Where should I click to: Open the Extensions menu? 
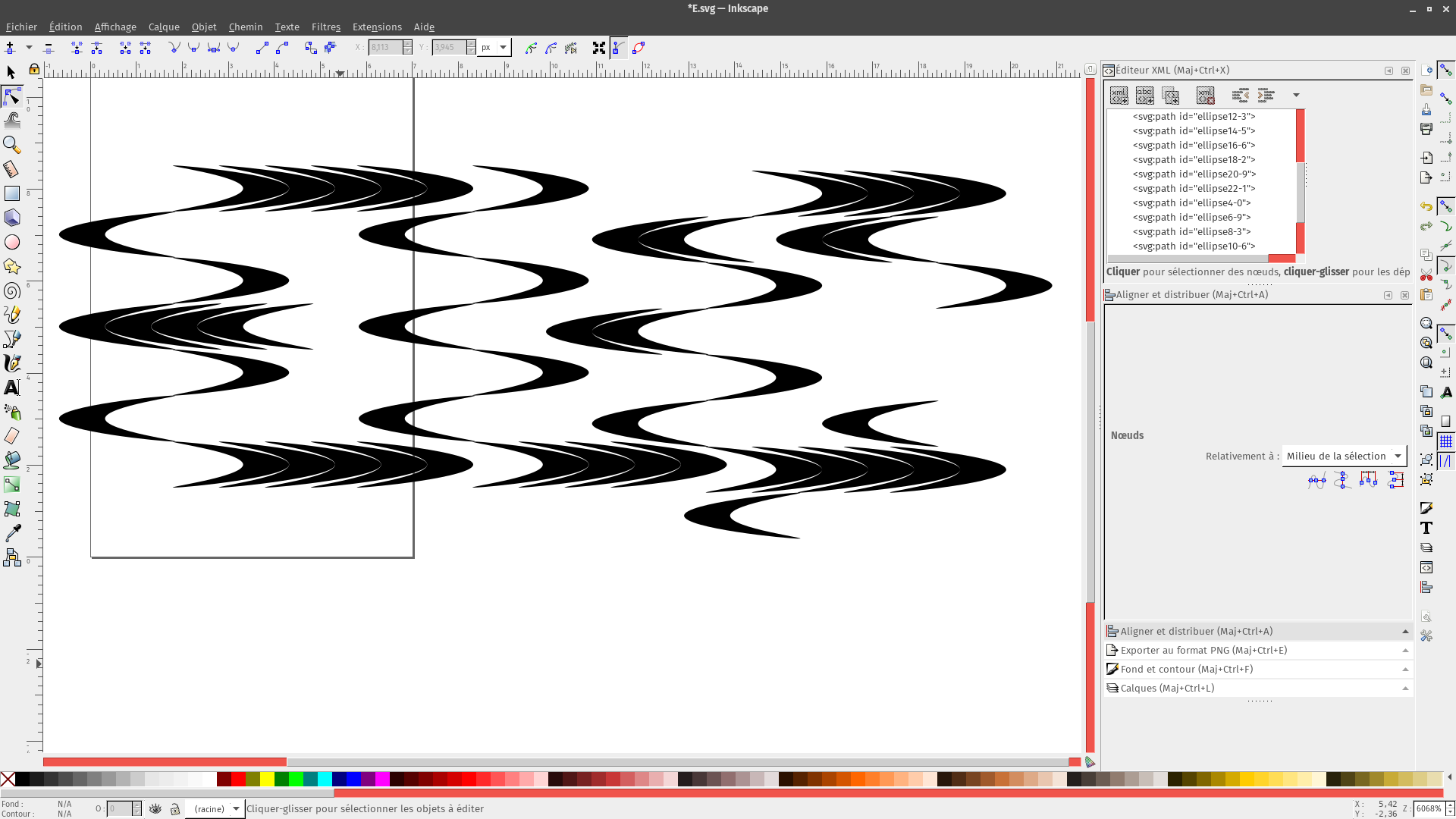click(376, 27)
